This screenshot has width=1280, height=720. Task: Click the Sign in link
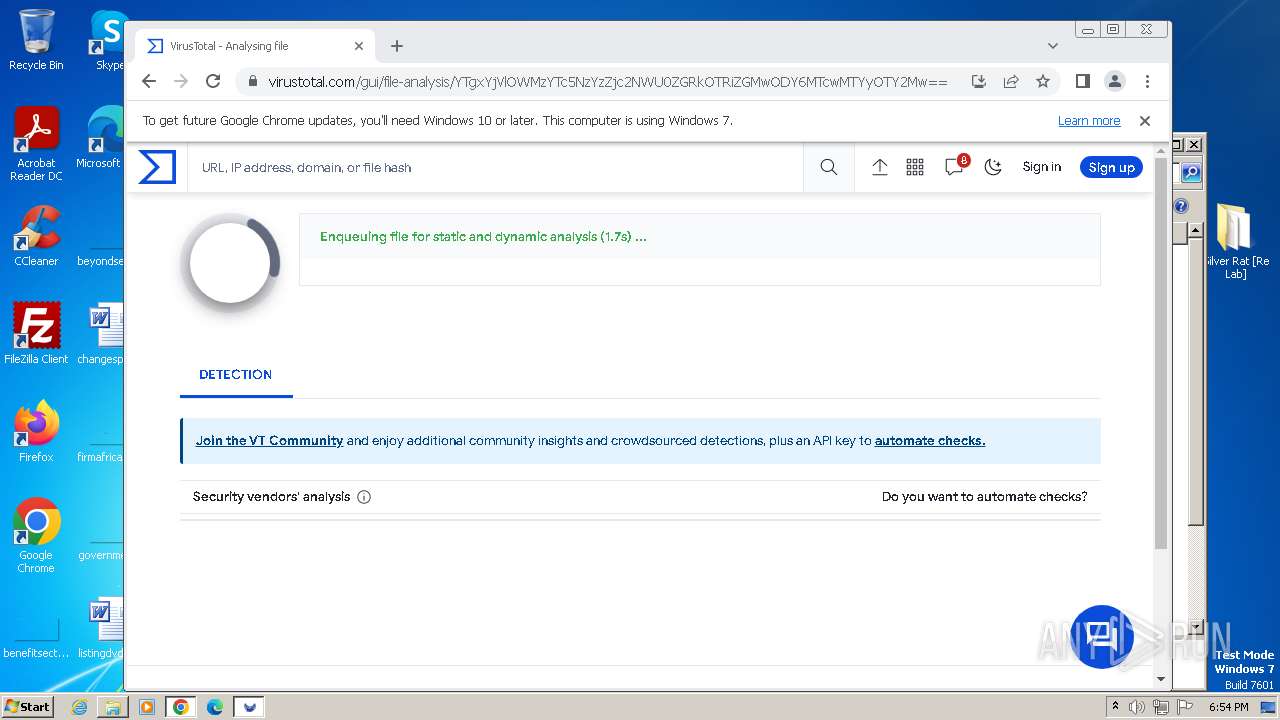1042,167
